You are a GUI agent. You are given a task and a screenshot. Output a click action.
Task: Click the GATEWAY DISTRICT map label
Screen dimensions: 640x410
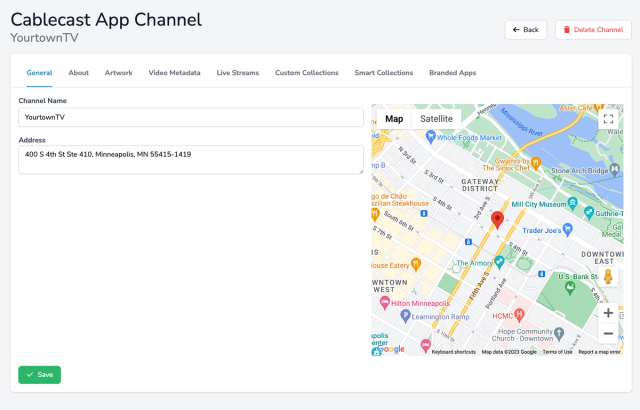pos(480,185)
